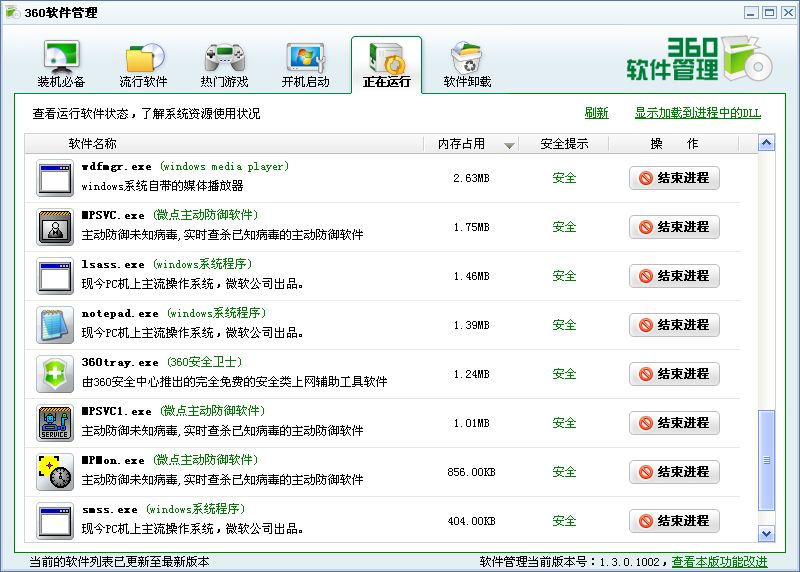Select the 856.00KB memory value
The height and width of the screenshot is (572, 800).
tap(471, 472)
